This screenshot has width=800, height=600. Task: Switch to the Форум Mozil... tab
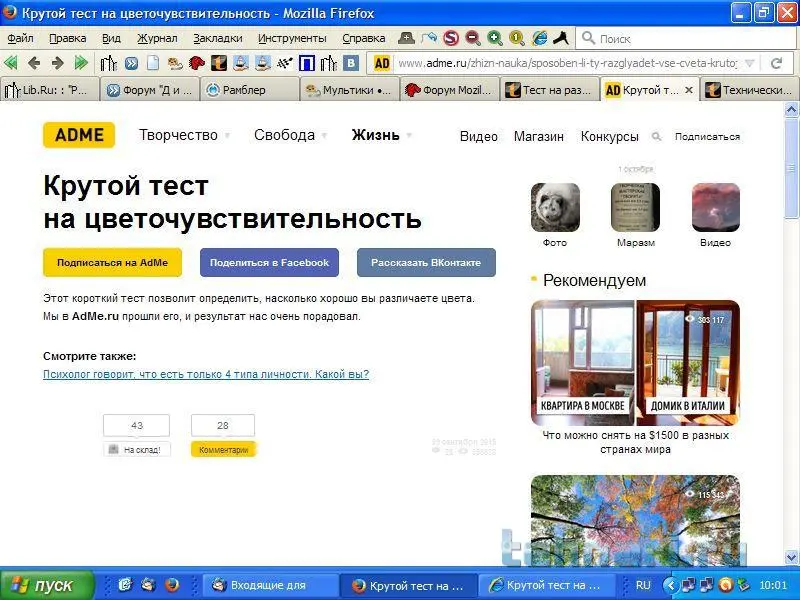(x=449, y=90)
